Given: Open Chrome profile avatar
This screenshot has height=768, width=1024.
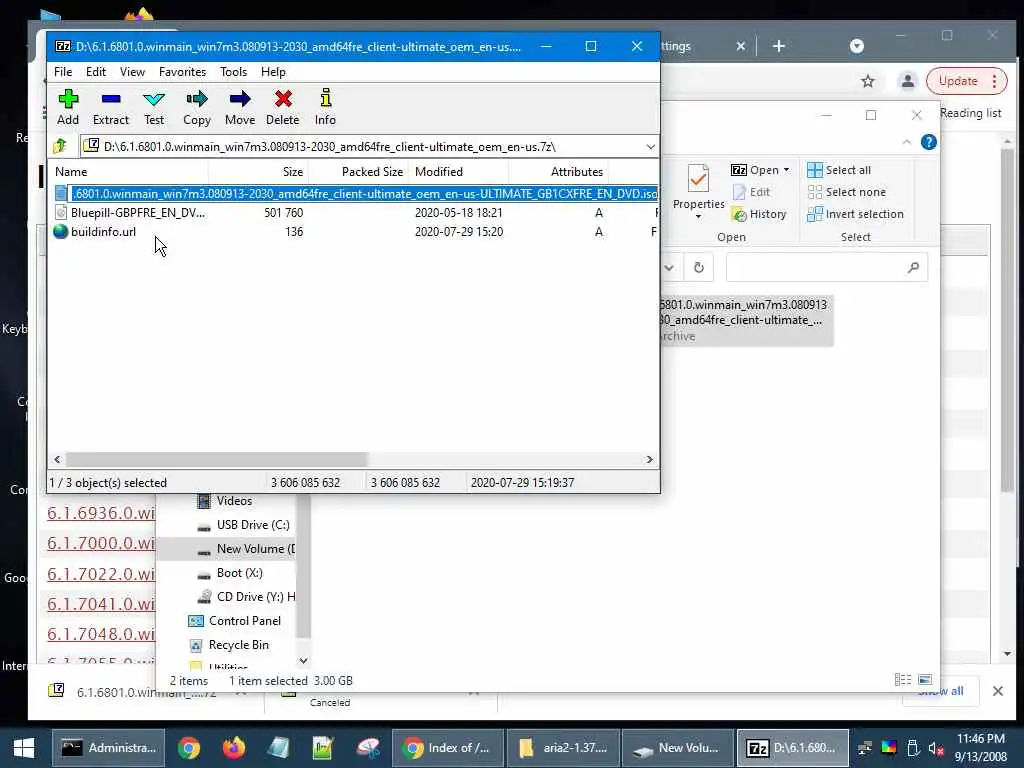Looking at the screenshot, I should pyautogui.click(x=907, y=81).
